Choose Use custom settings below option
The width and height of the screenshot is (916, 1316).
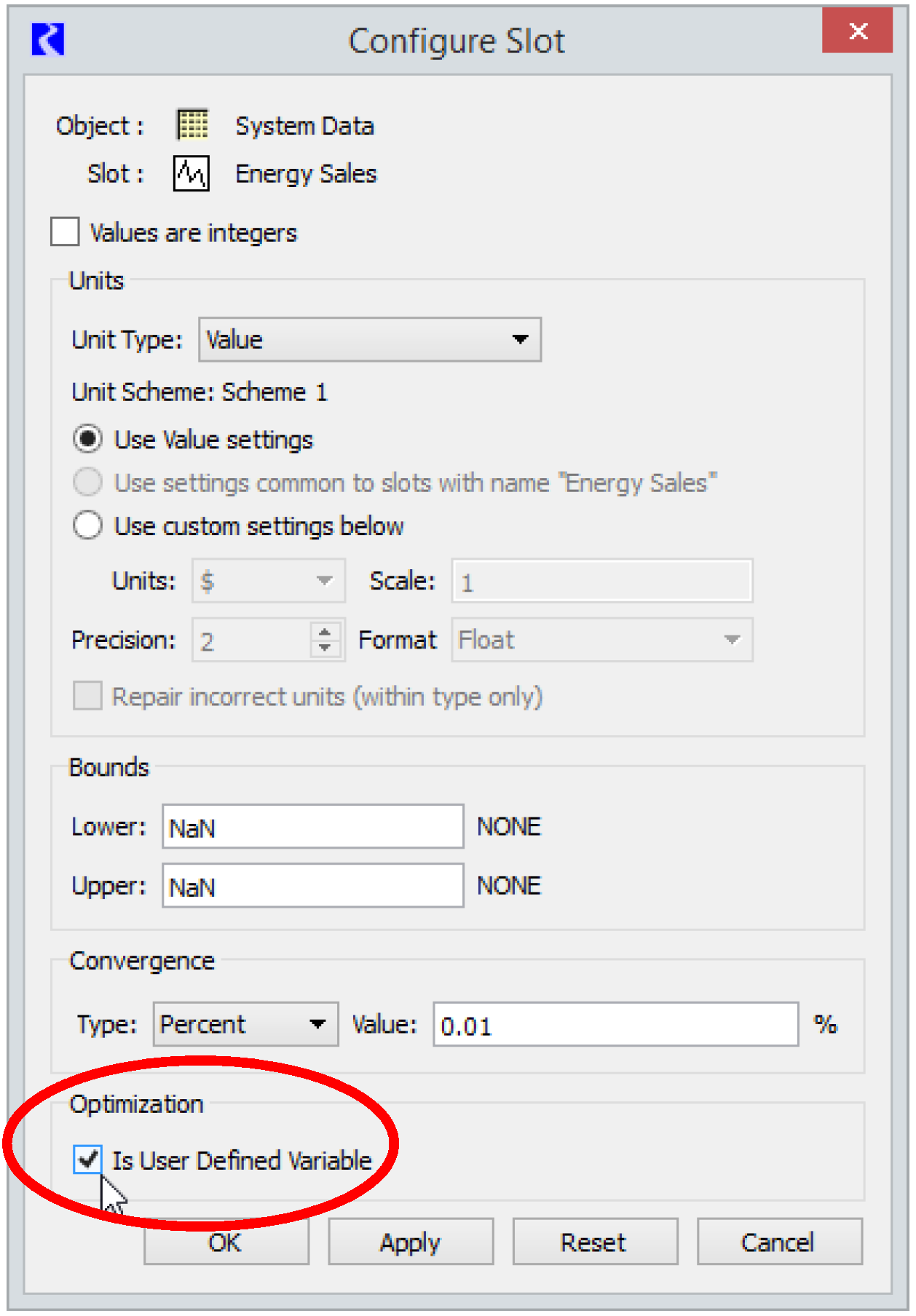[x=87, y=525]
